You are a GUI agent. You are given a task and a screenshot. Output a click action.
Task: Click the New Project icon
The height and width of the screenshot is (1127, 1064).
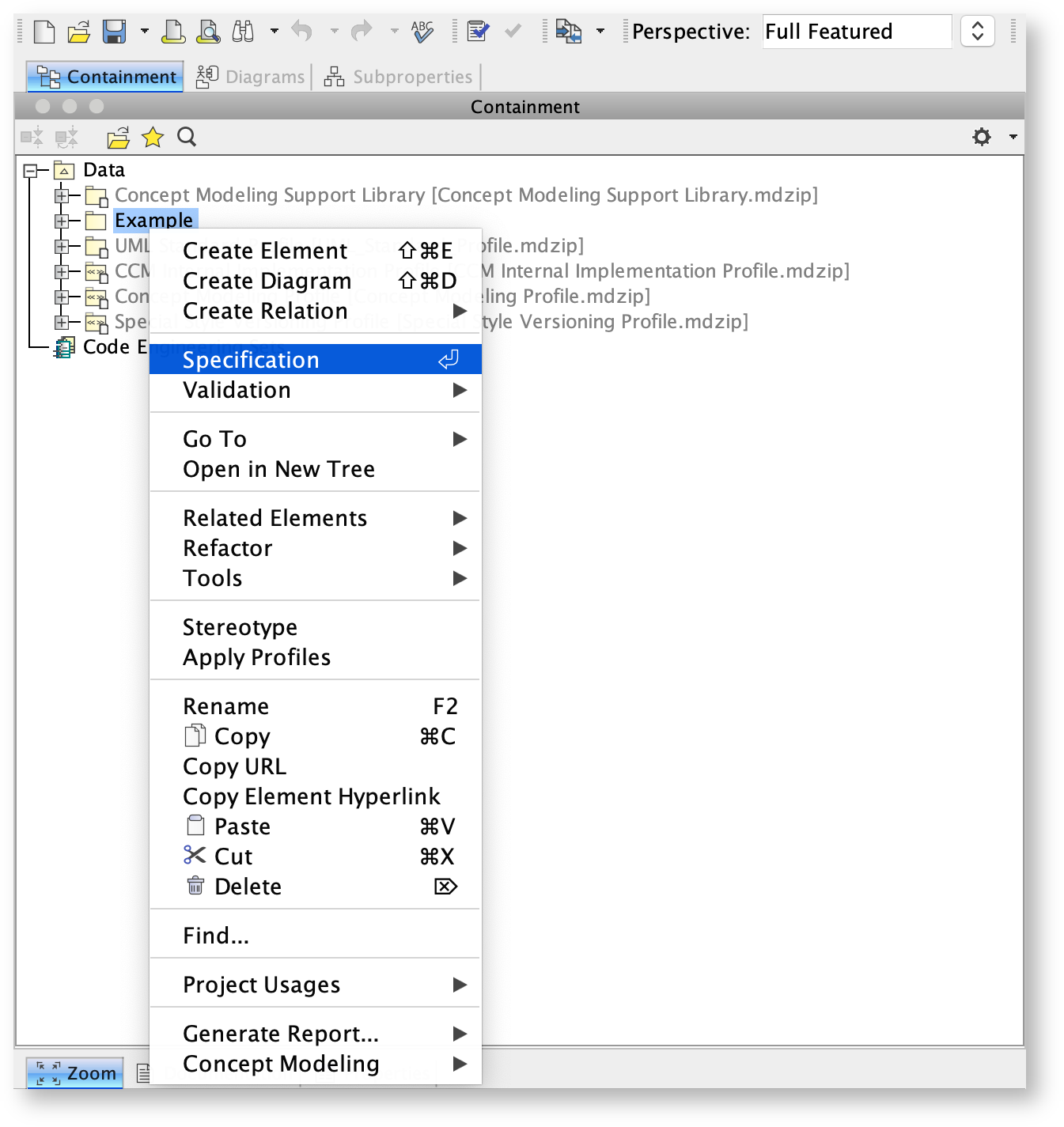pyautogui.click(x=44, y=32)
